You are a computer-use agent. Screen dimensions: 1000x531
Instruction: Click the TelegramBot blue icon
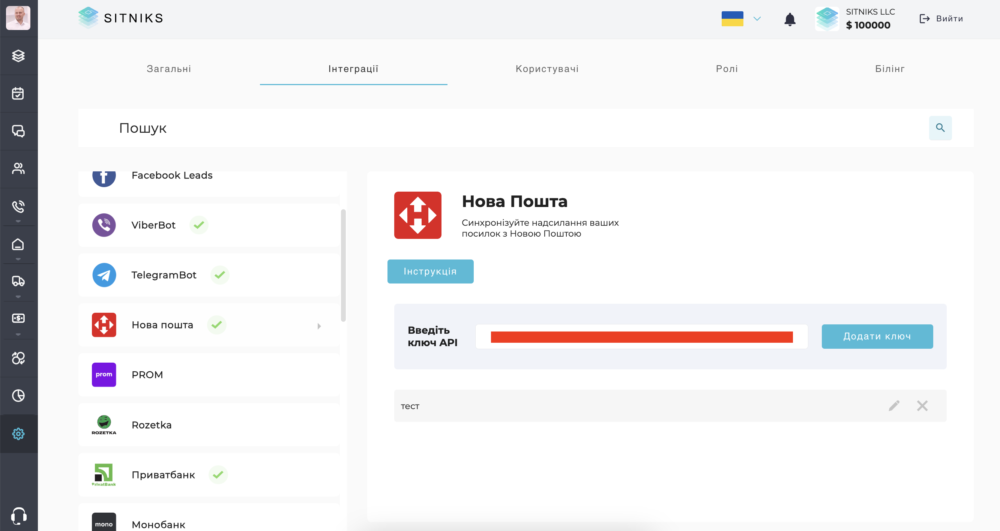point(104,275)
